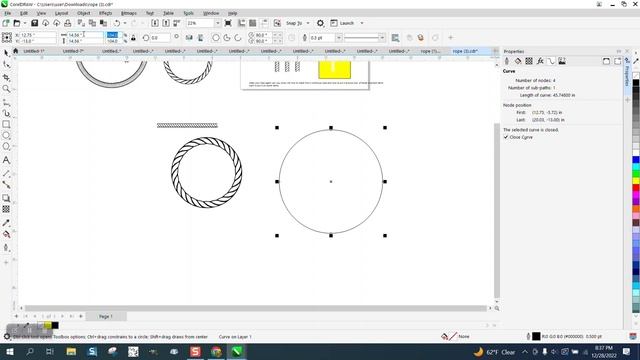Screen dimensions: 640x360
Task: Expand the Open button dropdown arrow
Action: click(25, 23)
